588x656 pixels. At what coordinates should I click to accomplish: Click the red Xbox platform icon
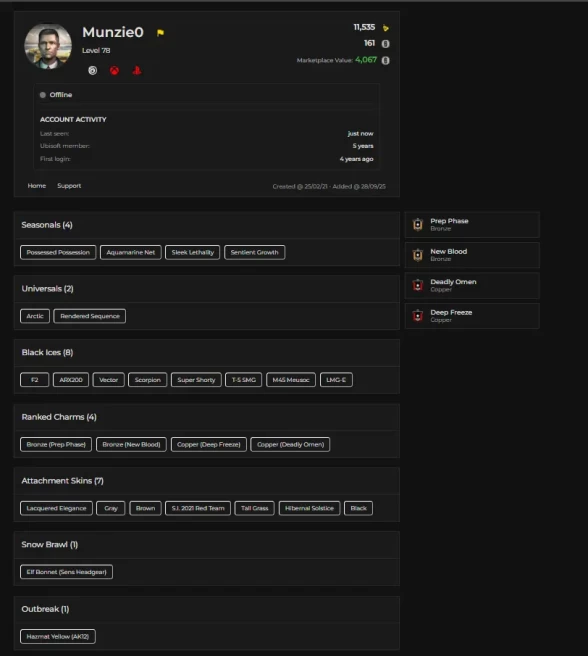tap(114, 71)
